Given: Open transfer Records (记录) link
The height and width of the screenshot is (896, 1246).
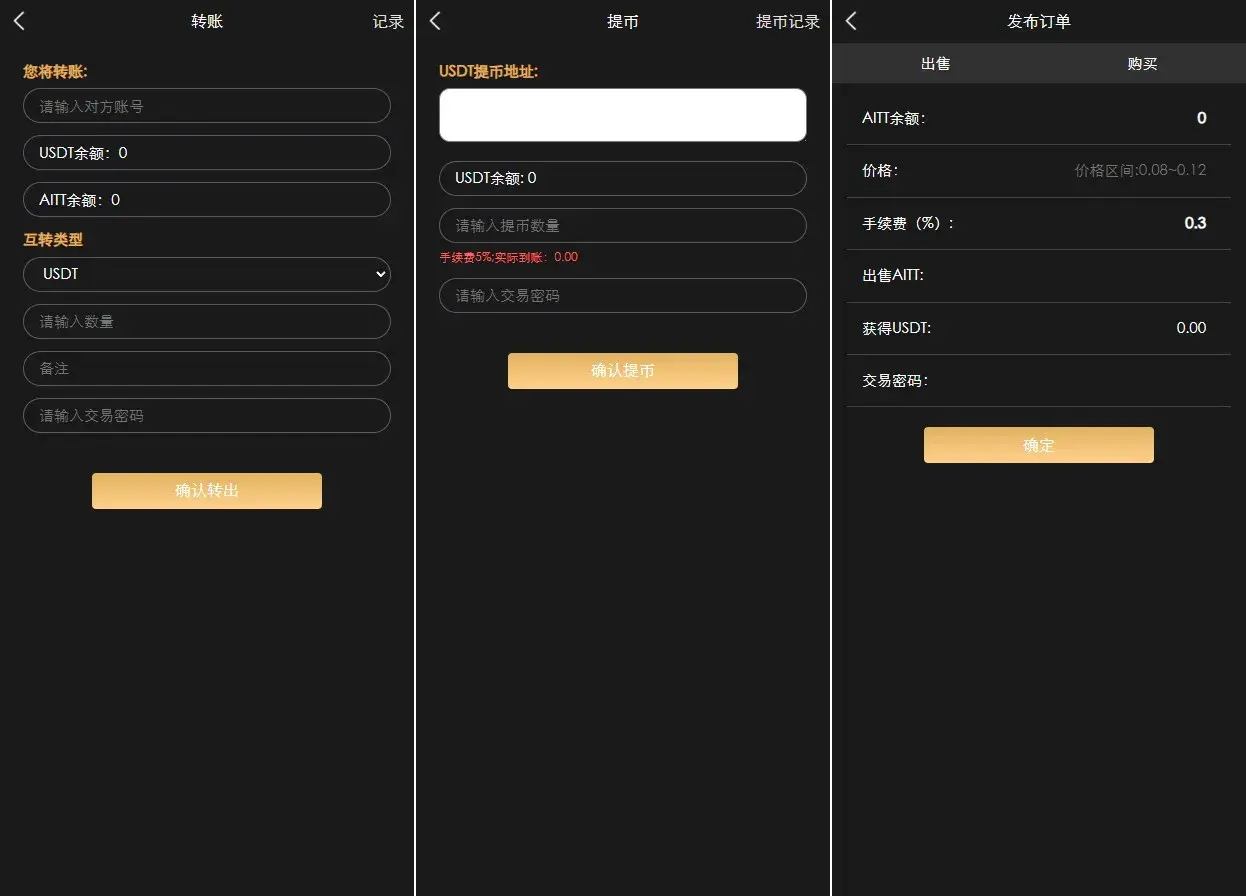Looking at the screenshot, I should coord(388,22).
